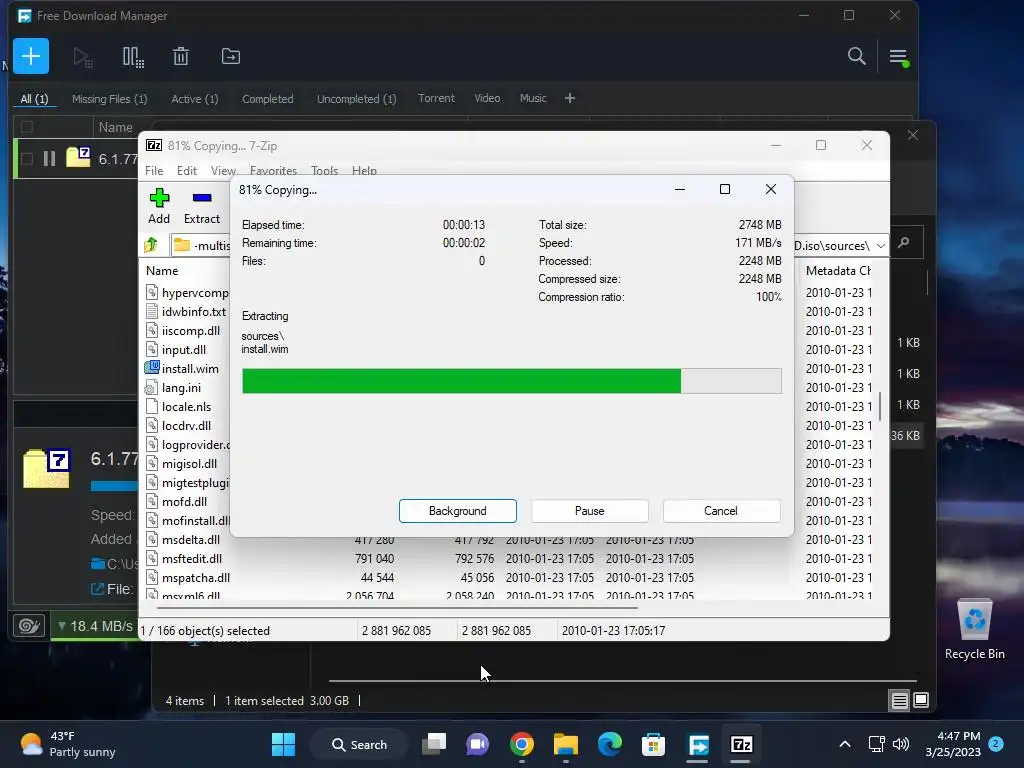
Task: Click the up-folder arrow icon in 7-Zip
Action: [152, 245]
